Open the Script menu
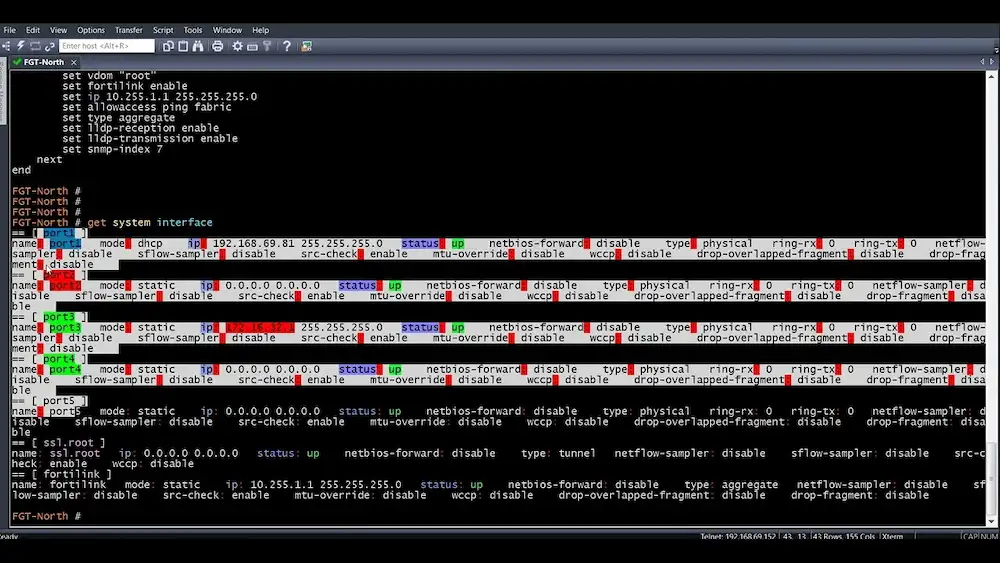This screenshot has height=563, width=1000. (x=163, y=30)
